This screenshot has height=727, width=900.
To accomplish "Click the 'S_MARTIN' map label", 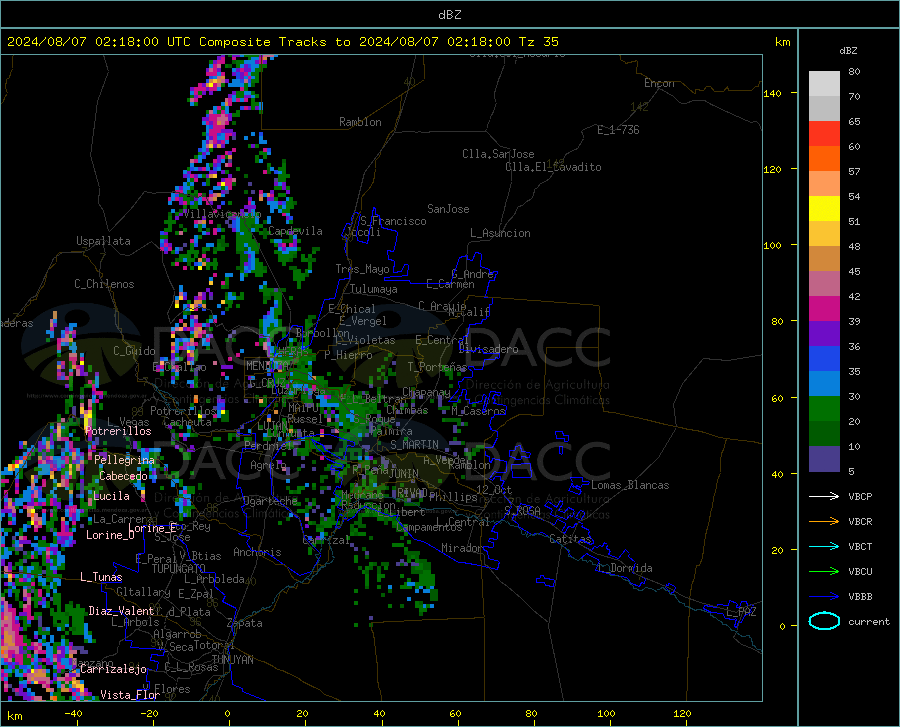I will 414,445.
